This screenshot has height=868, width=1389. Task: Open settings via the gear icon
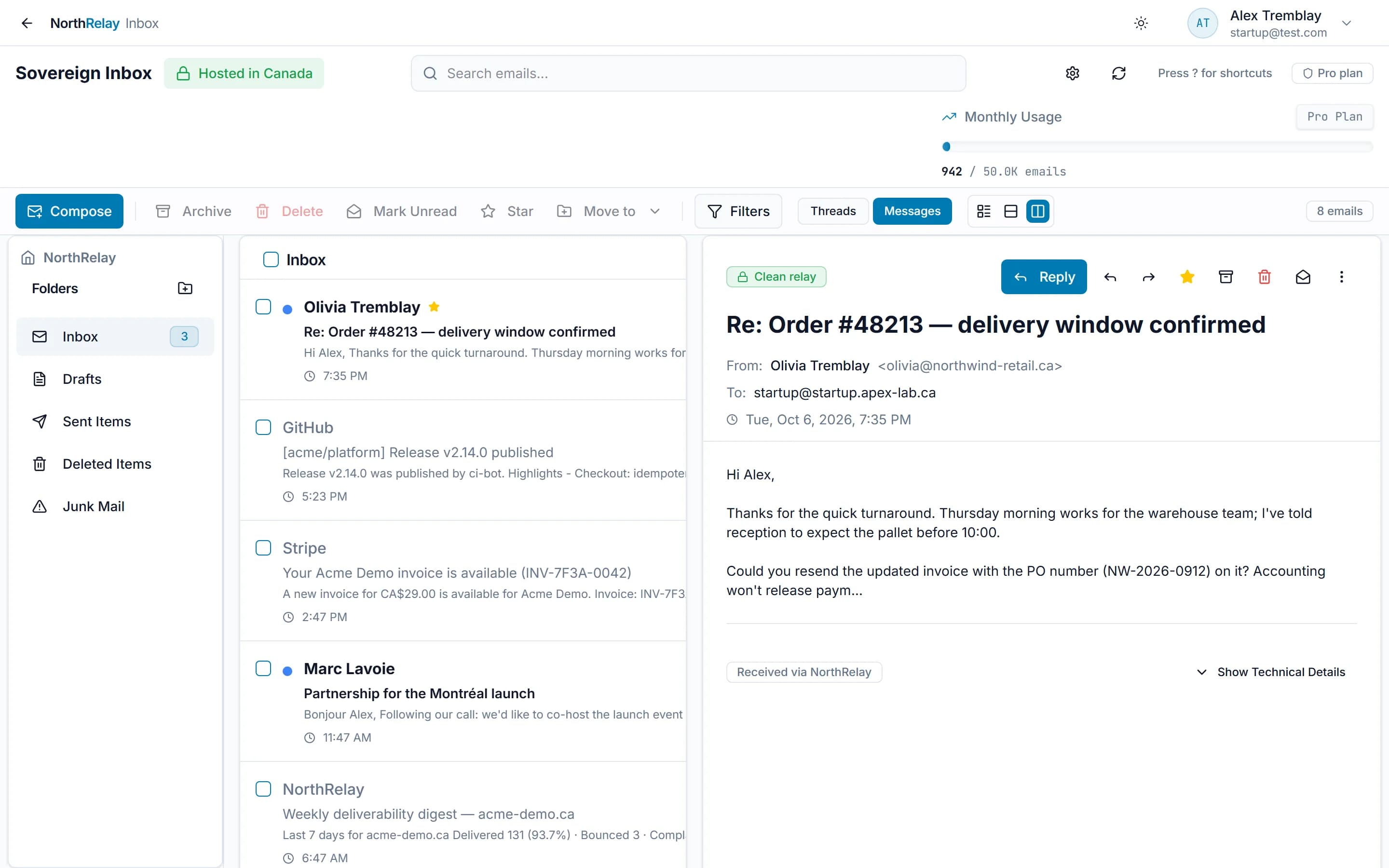(x=1072, y=73)
